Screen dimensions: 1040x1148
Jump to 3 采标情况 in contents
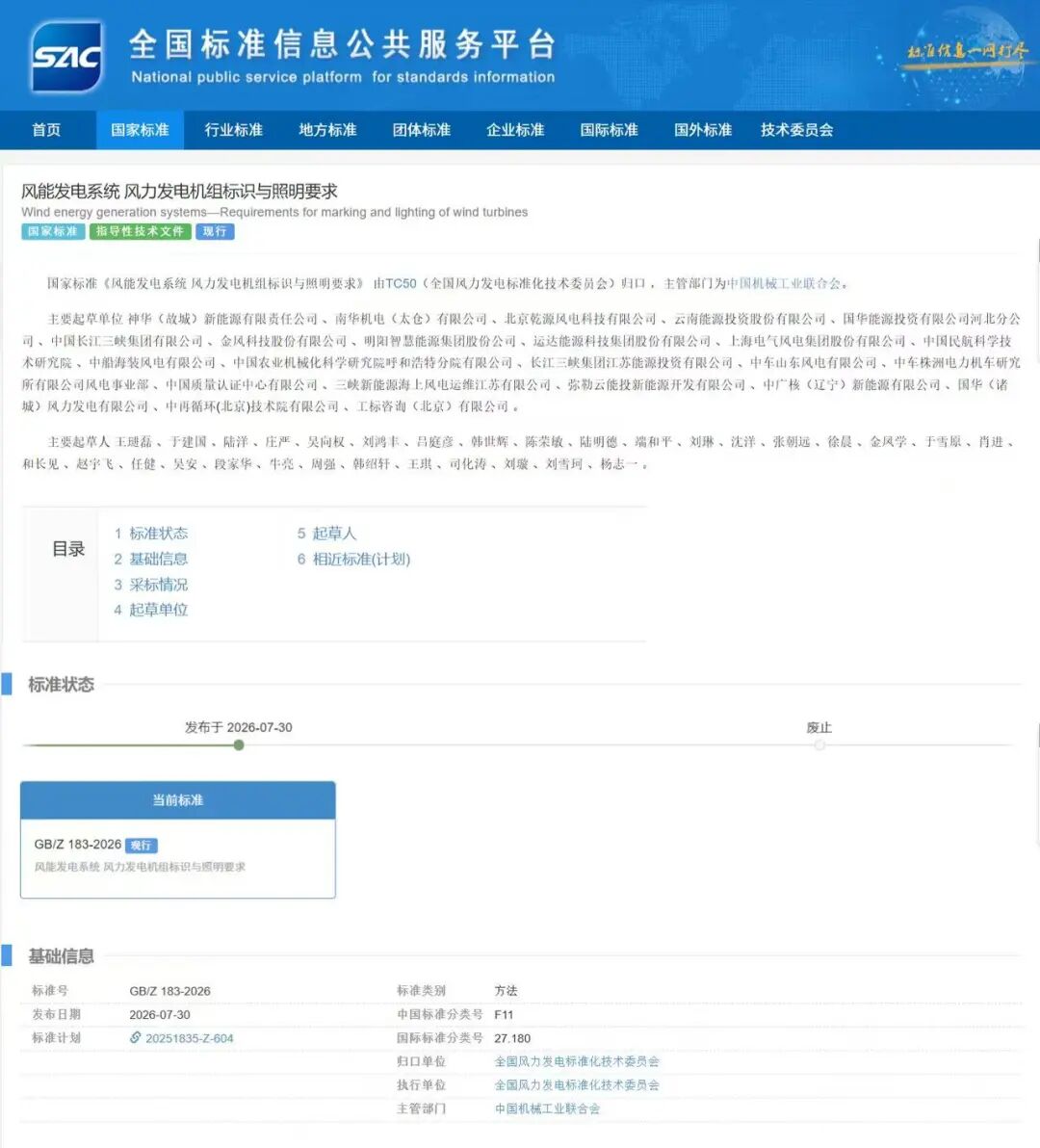tap(151, 585)
